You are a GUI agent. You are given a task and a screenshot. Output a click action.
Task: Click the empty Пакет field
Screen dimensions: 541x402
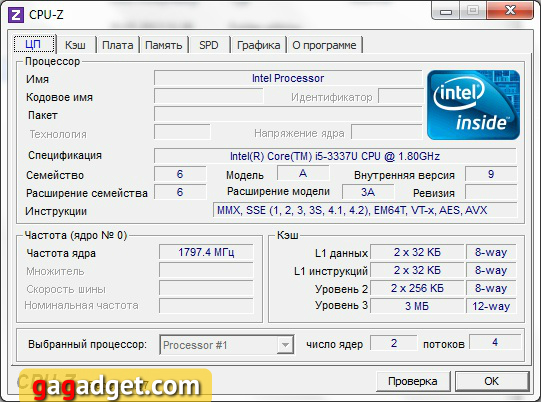pyautogui.click(x=288, y=114)
